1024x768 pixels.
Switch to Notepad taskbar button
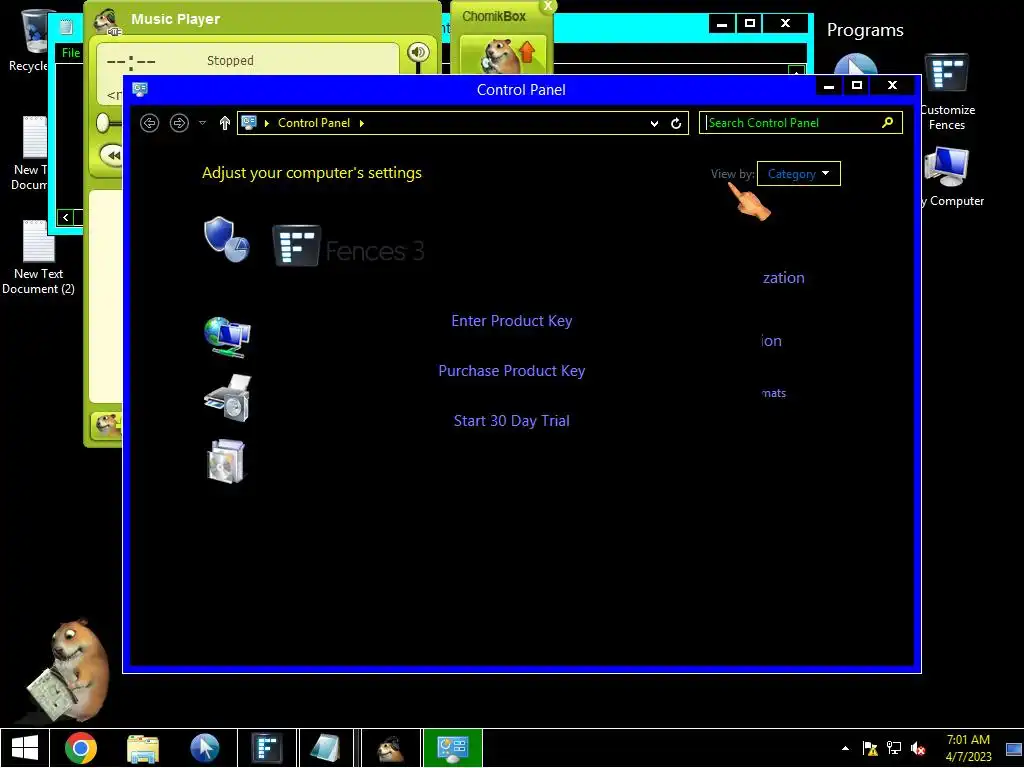click(325, 748)
